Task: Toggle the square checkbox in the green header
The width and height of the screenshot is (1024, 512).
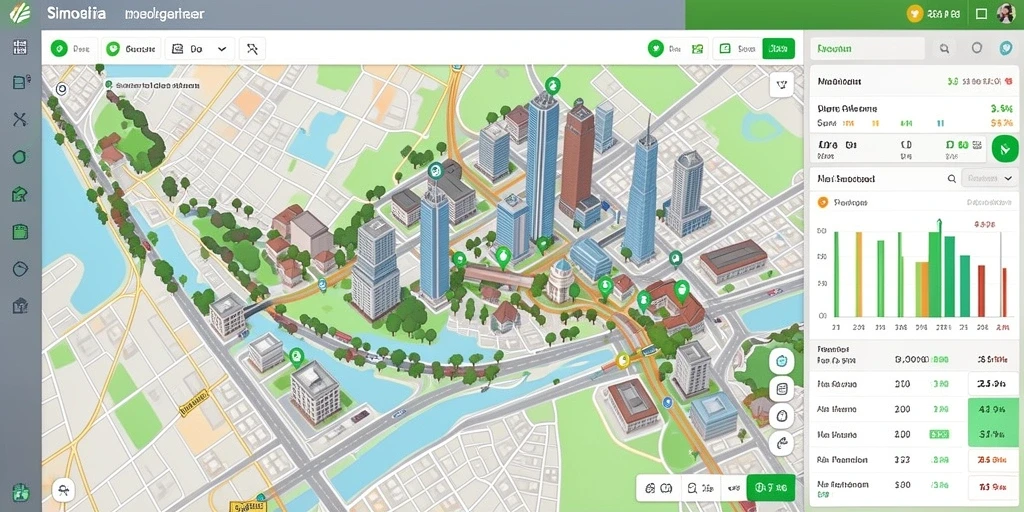Action: (981, 14)
